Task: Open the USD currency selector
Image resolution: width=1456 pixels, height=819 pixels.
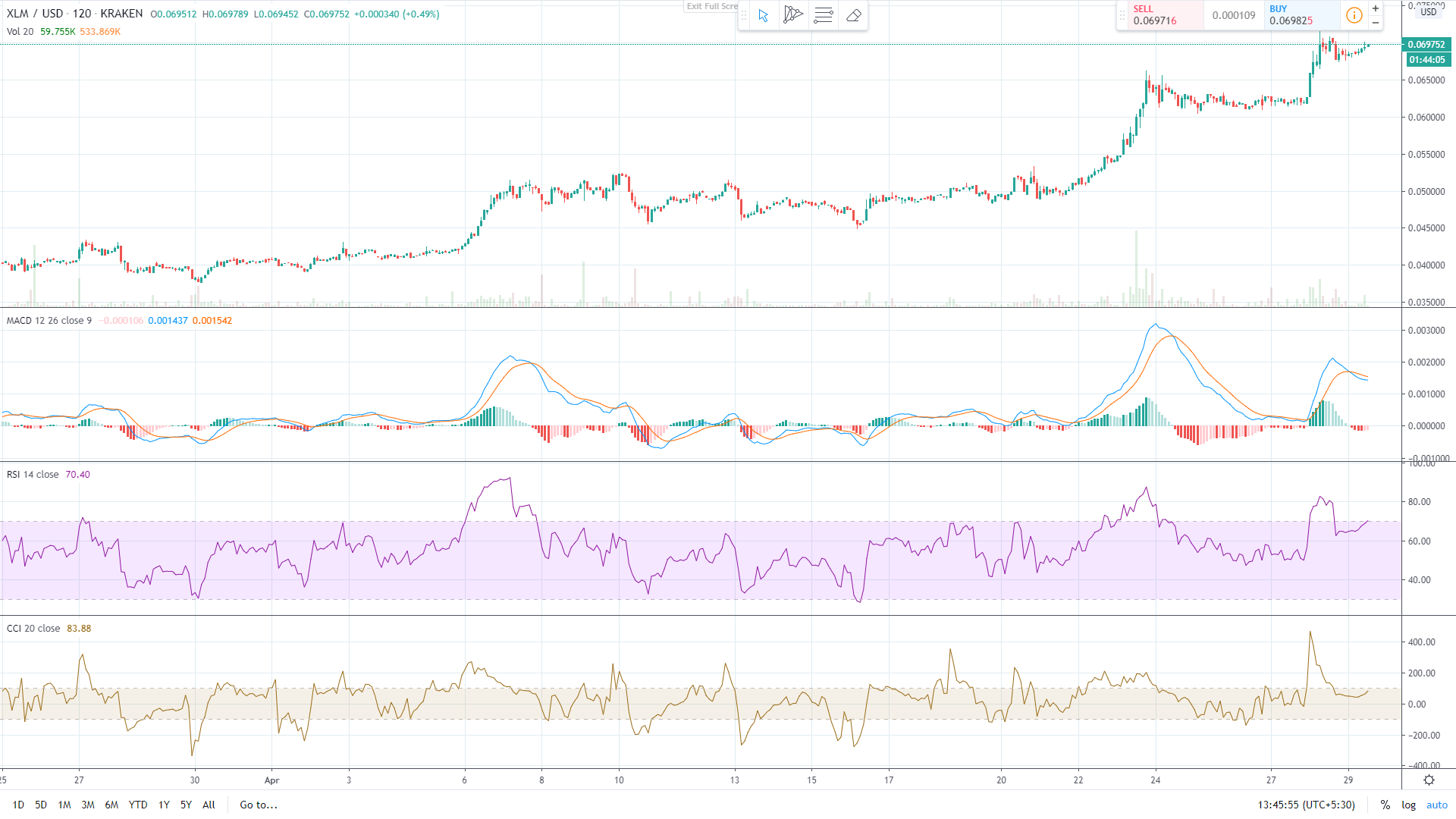Action: [1429, 12]
